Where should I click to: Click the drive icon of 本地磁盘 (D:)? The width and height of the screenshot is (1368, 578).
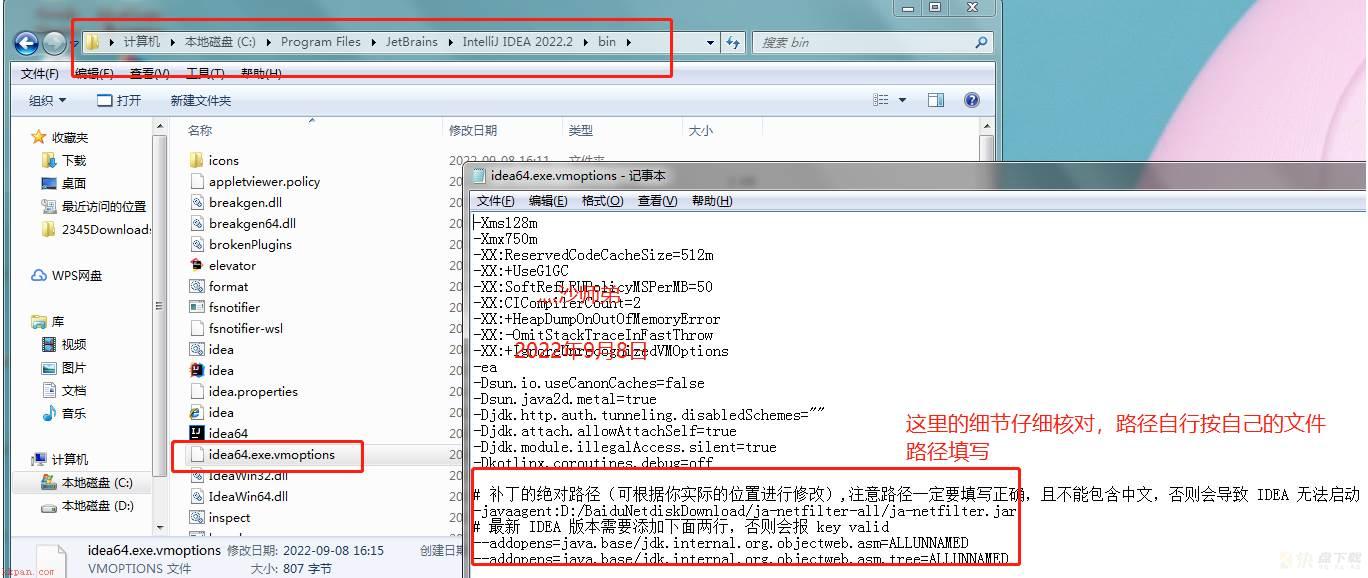[49, 506]
